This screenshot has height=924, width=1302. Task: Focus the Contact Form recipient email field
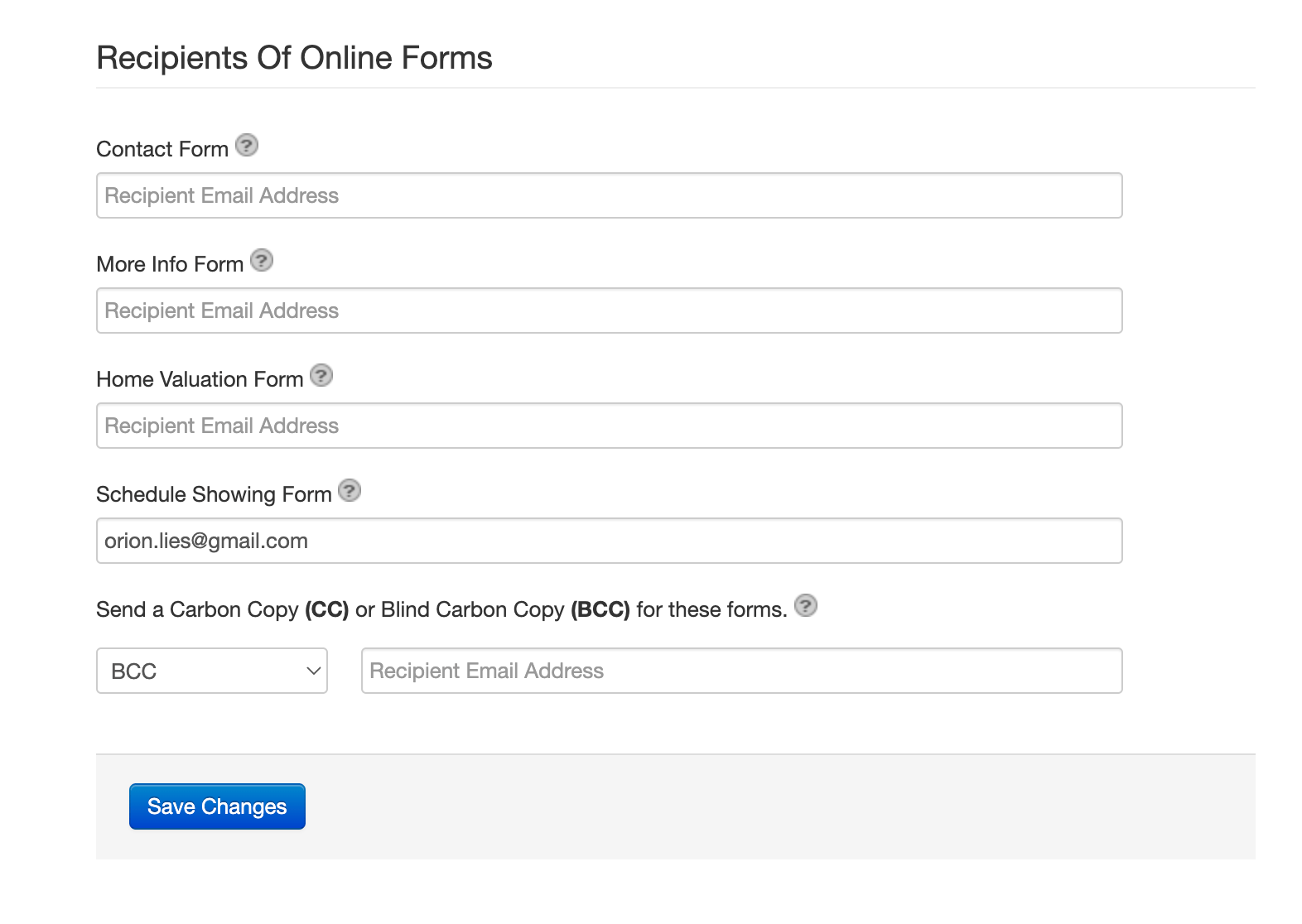[609, 195]
